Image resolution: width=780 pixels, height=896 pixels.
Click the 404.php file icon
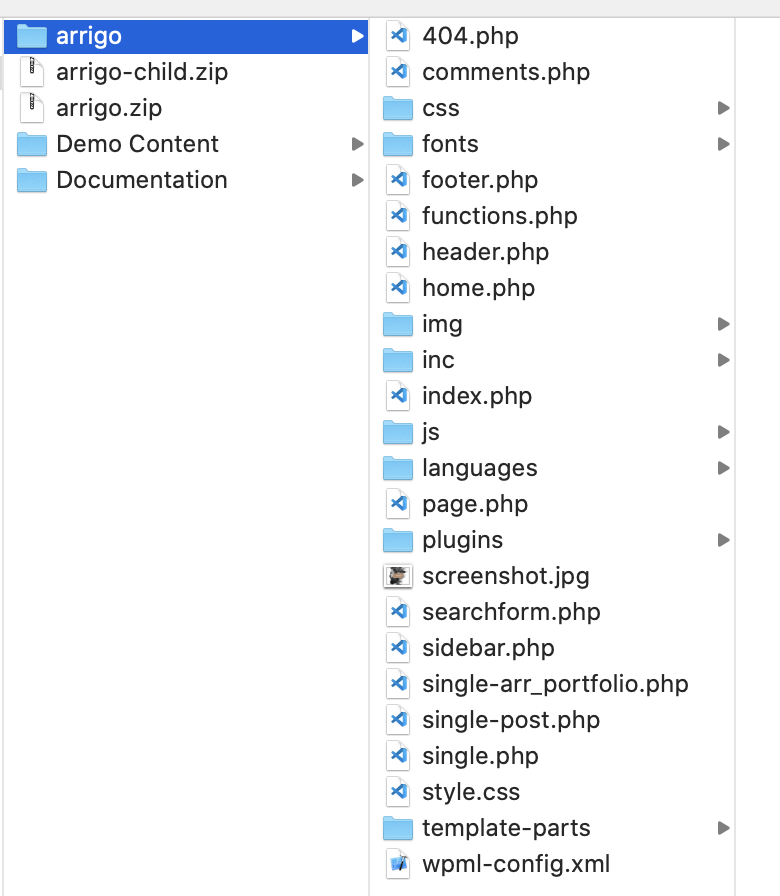tap(398, 37)
